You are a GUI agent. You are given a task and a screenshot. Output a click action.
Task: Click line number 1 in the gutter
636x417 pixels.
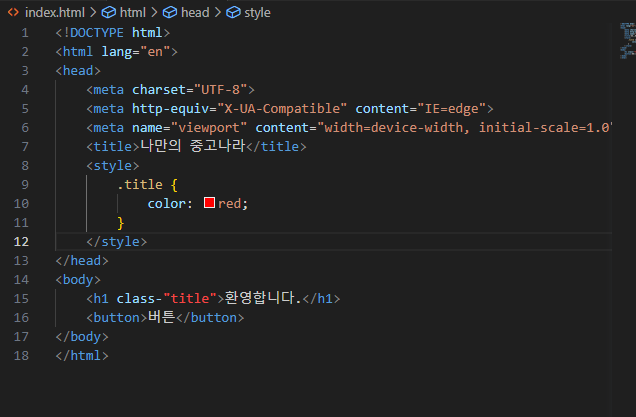click(25, 33)
